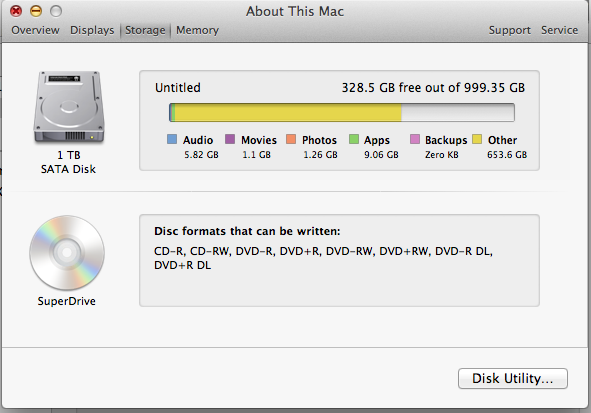Open the Support link
591x413 pixels.
coord(510,30)
